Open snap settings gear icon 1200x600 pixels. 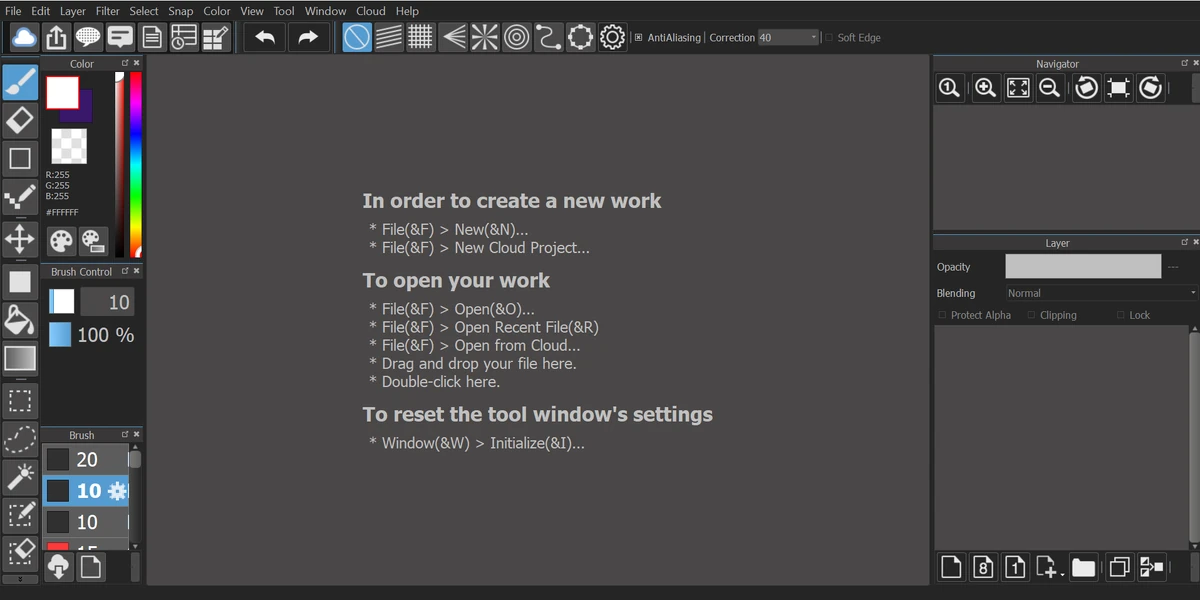coord(613,38)
